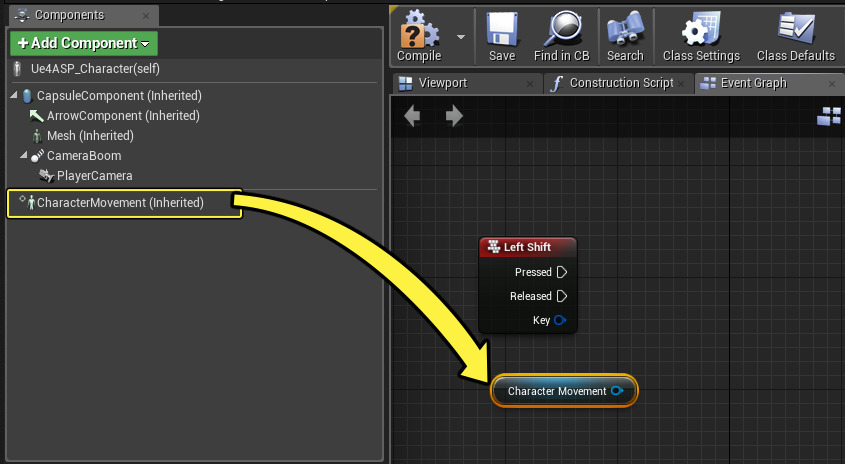Click the Compile toolbar icon
This screenshot has width=845, height=464.
tap(419, 31)
